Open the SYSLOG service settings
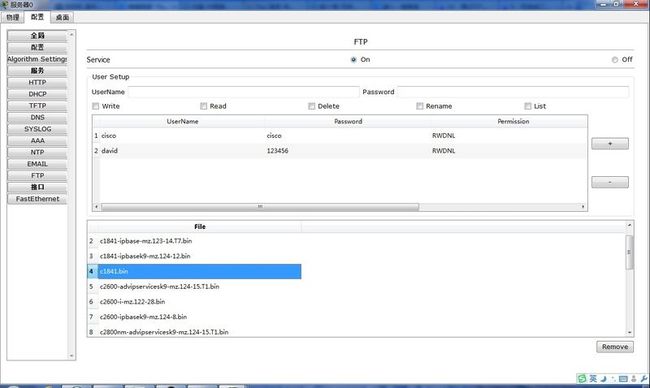This screenshot has width=650, height=388. point(37,129)
